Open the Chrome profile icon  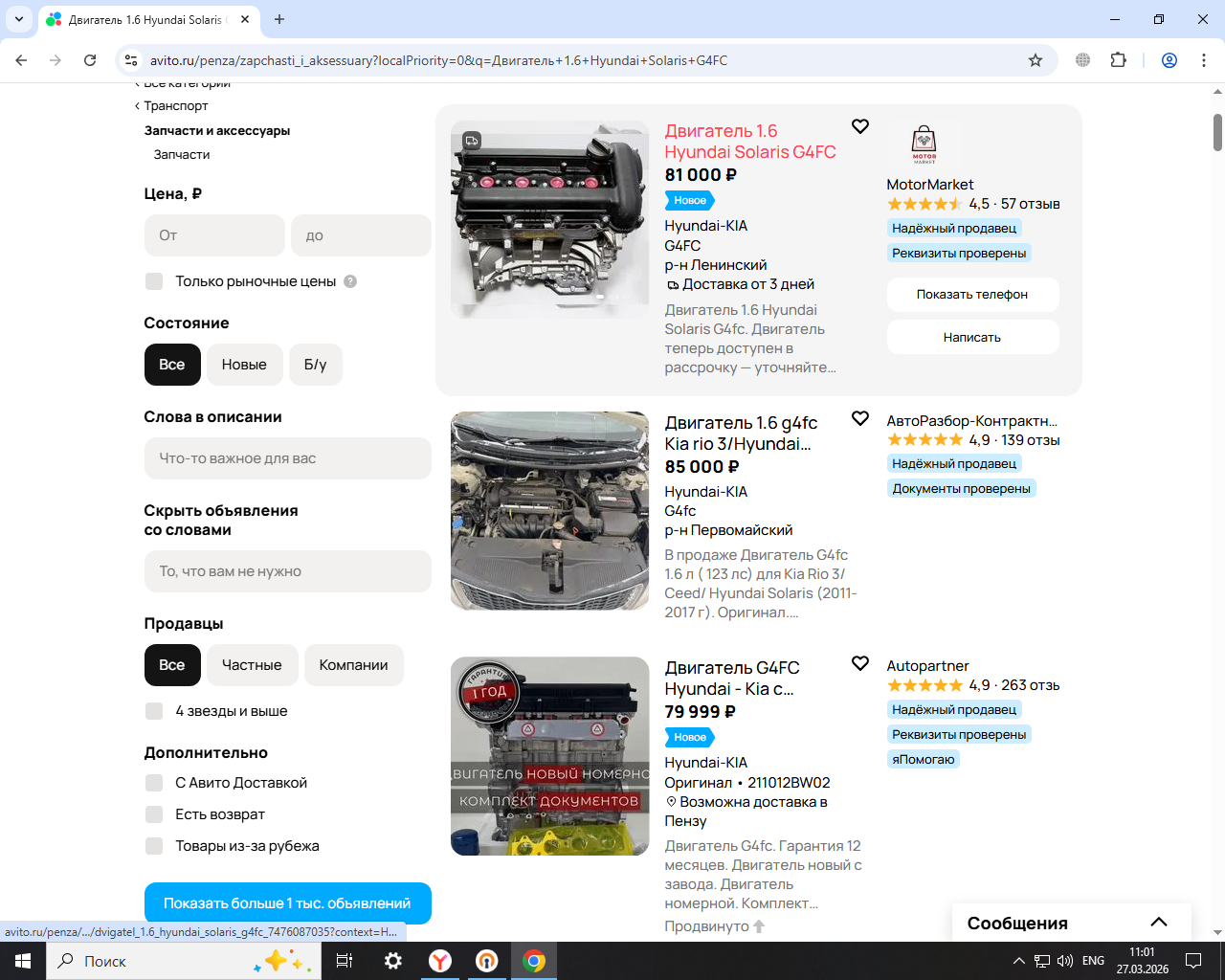1169,60
